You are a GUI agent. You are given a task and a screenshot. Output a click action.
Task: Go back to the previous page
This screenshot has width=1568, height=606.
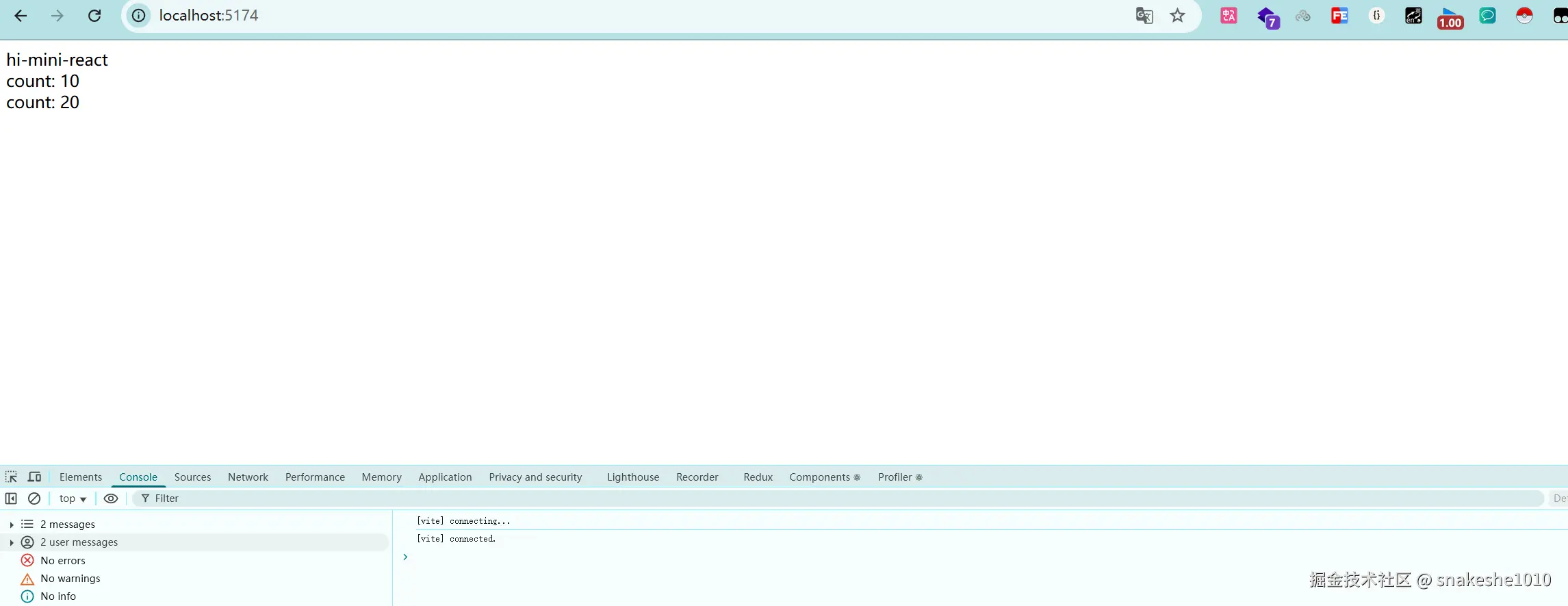21,16
